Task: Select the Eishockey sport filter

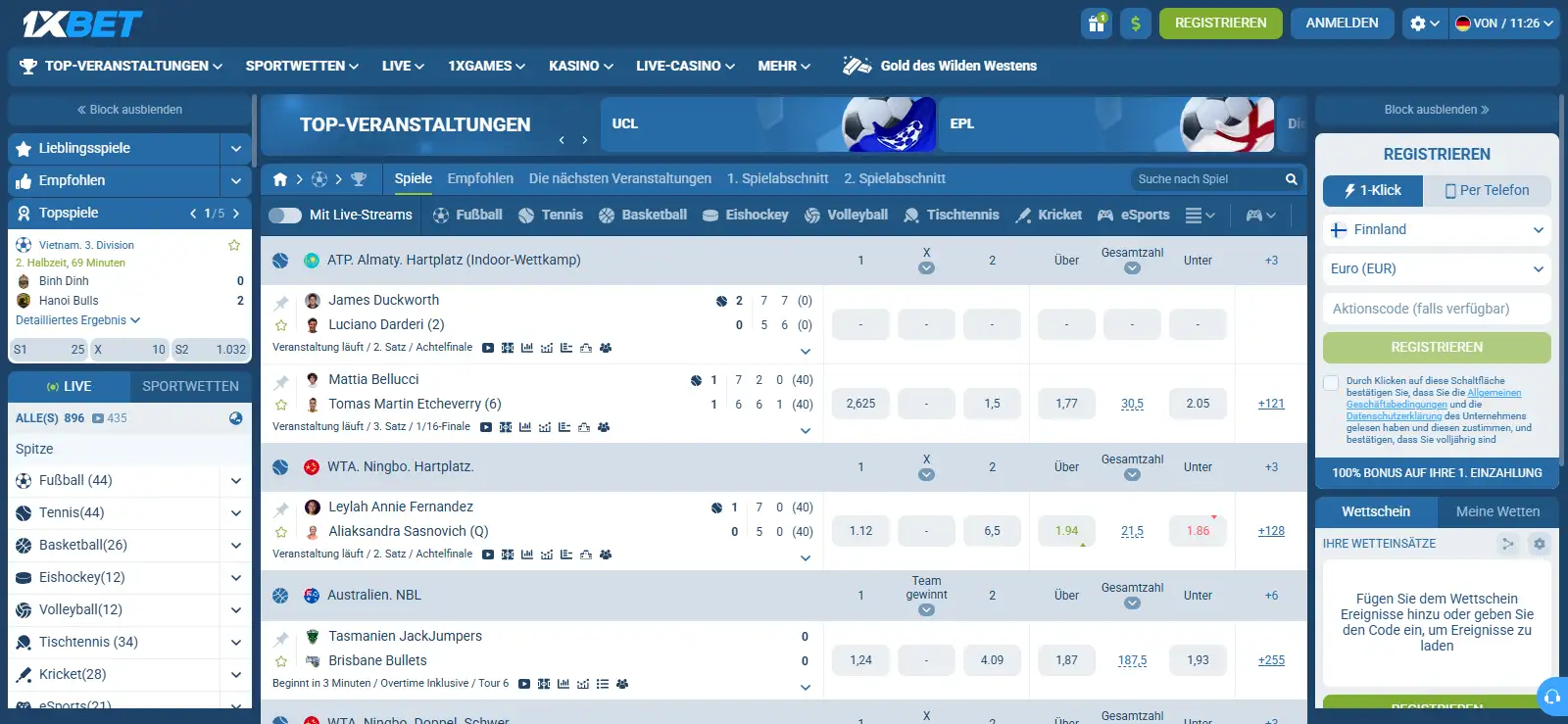Action: click(x=746, y=216)
